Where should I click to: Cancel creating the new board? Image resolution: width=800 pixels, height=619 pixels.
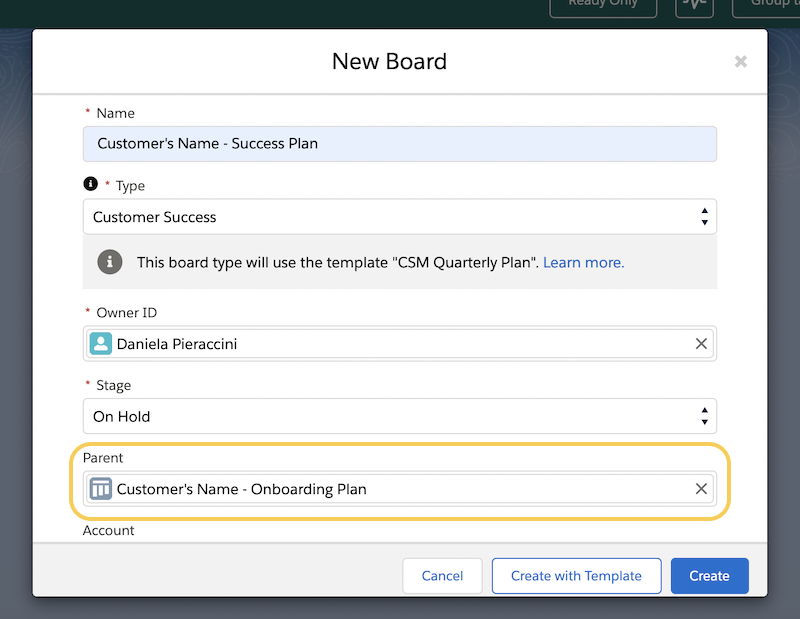[x=442, y=576]
